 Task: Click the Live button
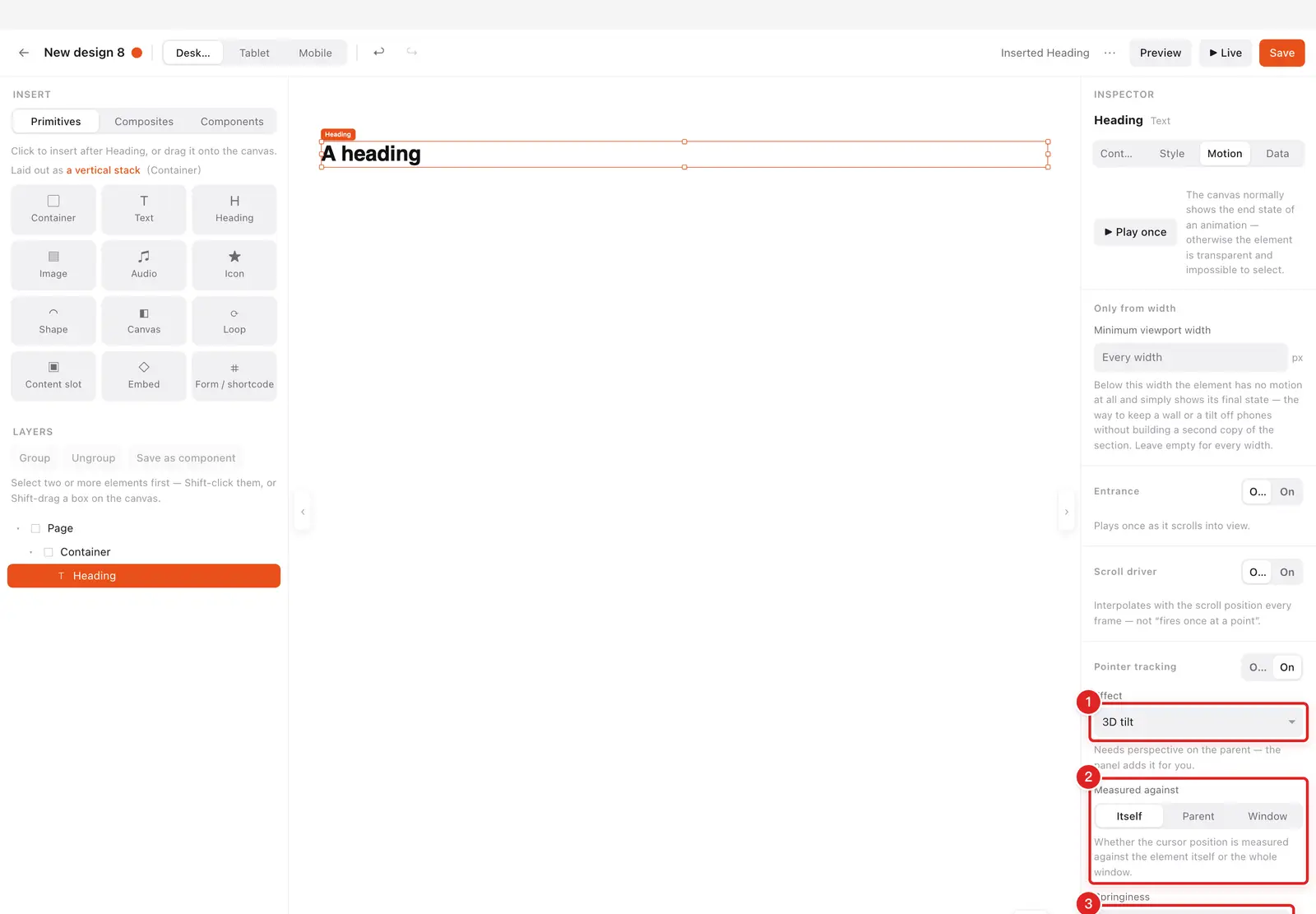point(1226,53)
